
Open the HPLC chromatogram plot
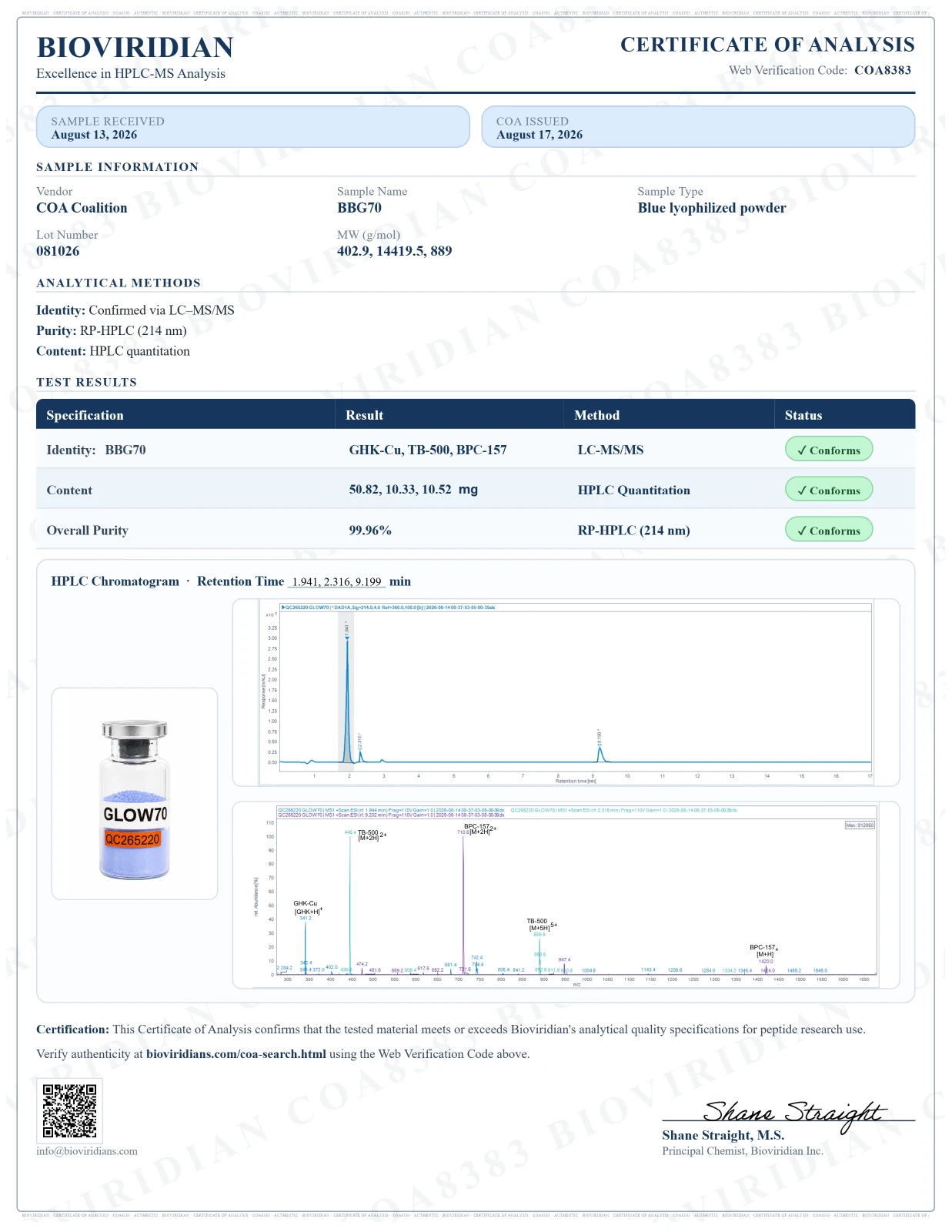pyautogui.click(x=566, y=692)
